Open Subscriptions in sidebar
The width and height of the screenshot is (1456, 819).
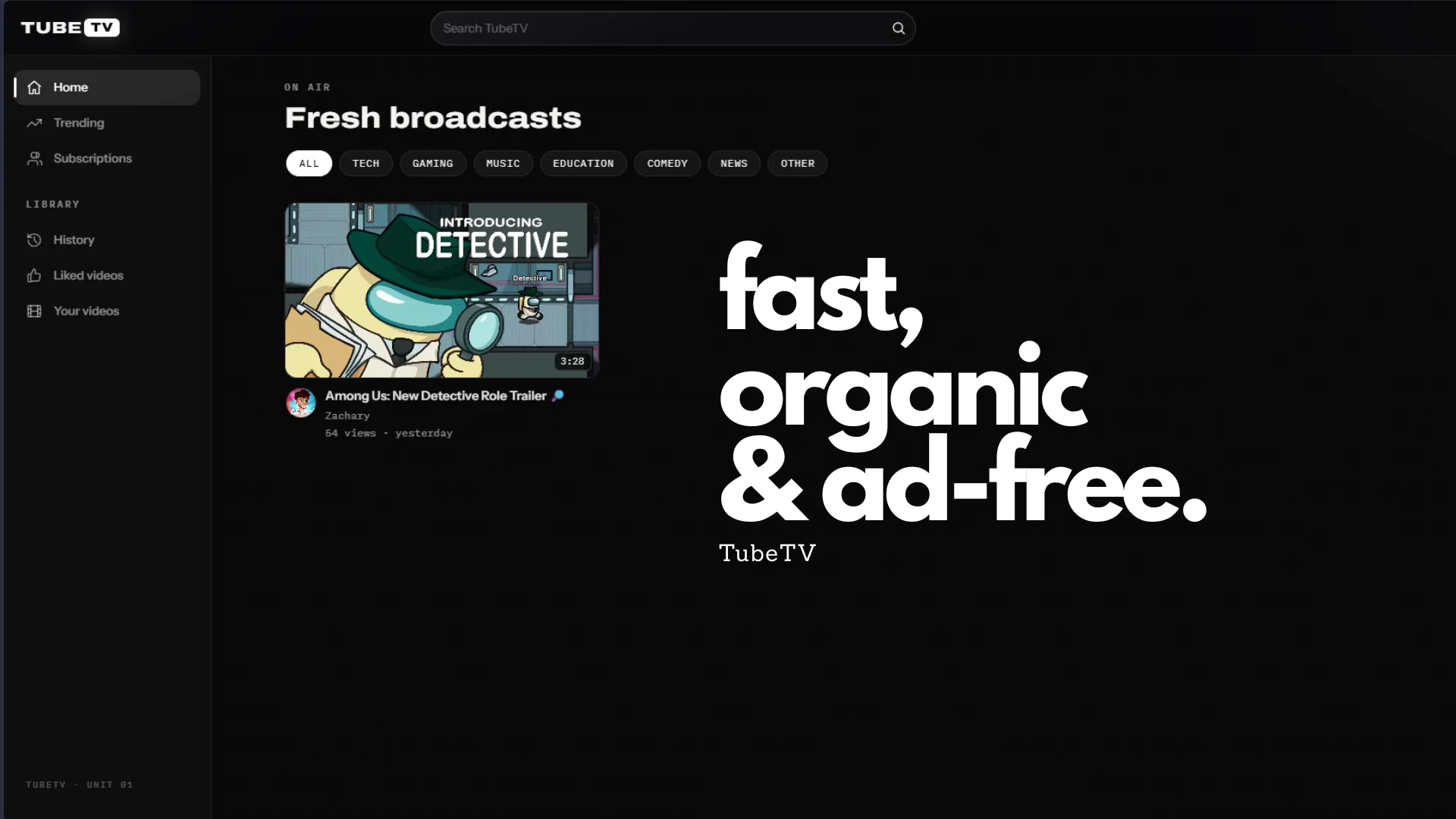[x=107, y=158]
